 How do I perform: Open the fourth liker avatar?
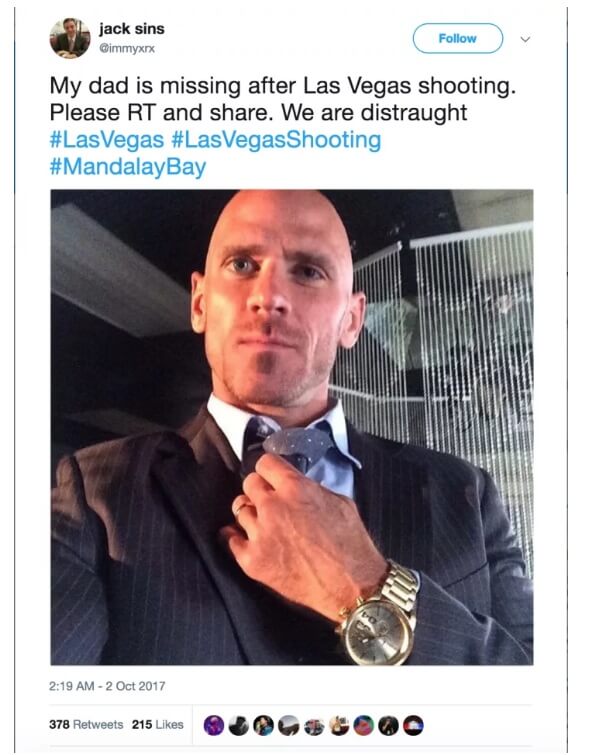289,725
